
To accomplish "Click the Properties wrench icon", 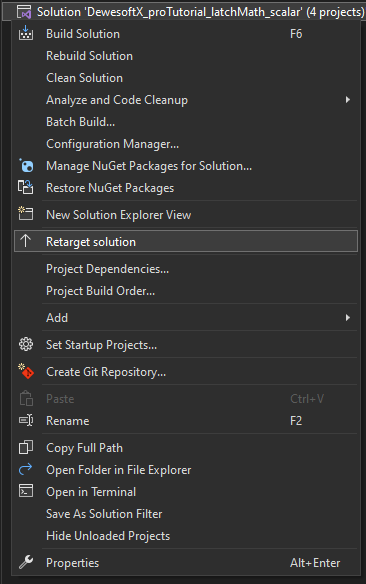I will pos(26,562).
